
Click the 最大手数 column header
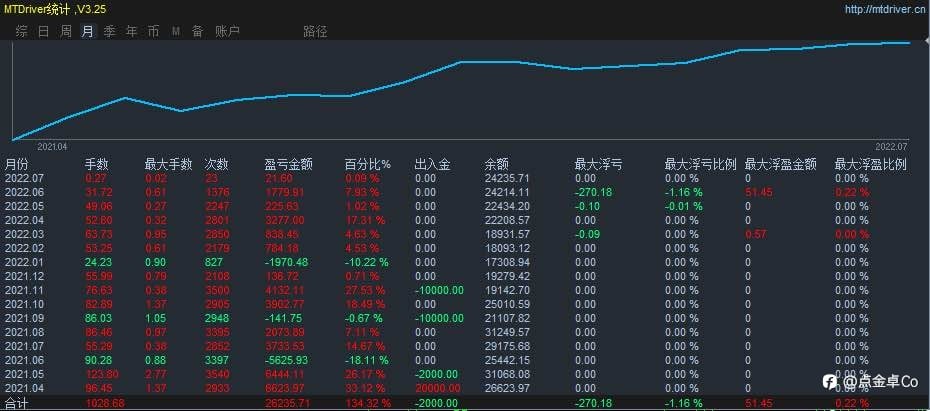168,164
